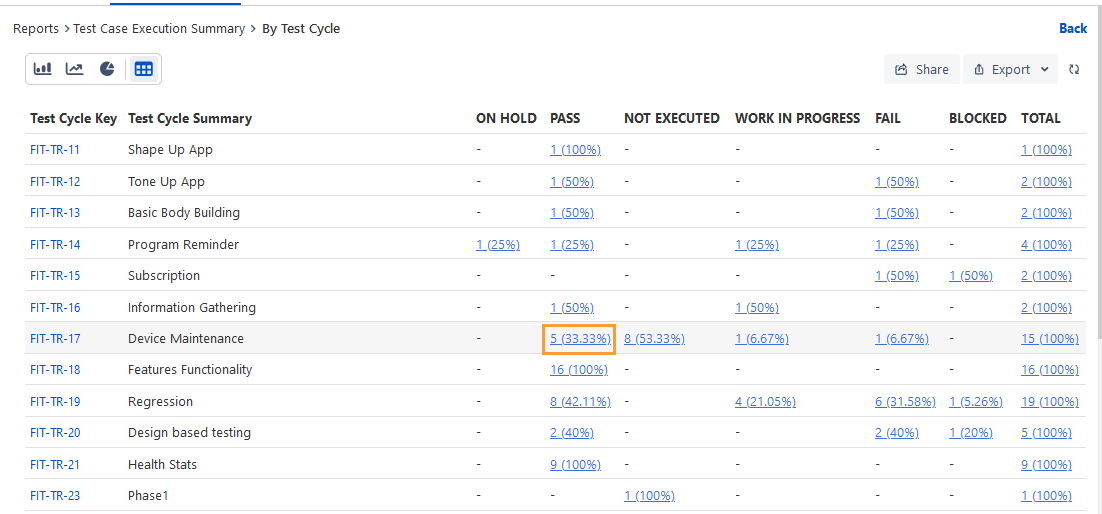Click the Share button
1102x514 pixels.
click(x=921, y=69)
